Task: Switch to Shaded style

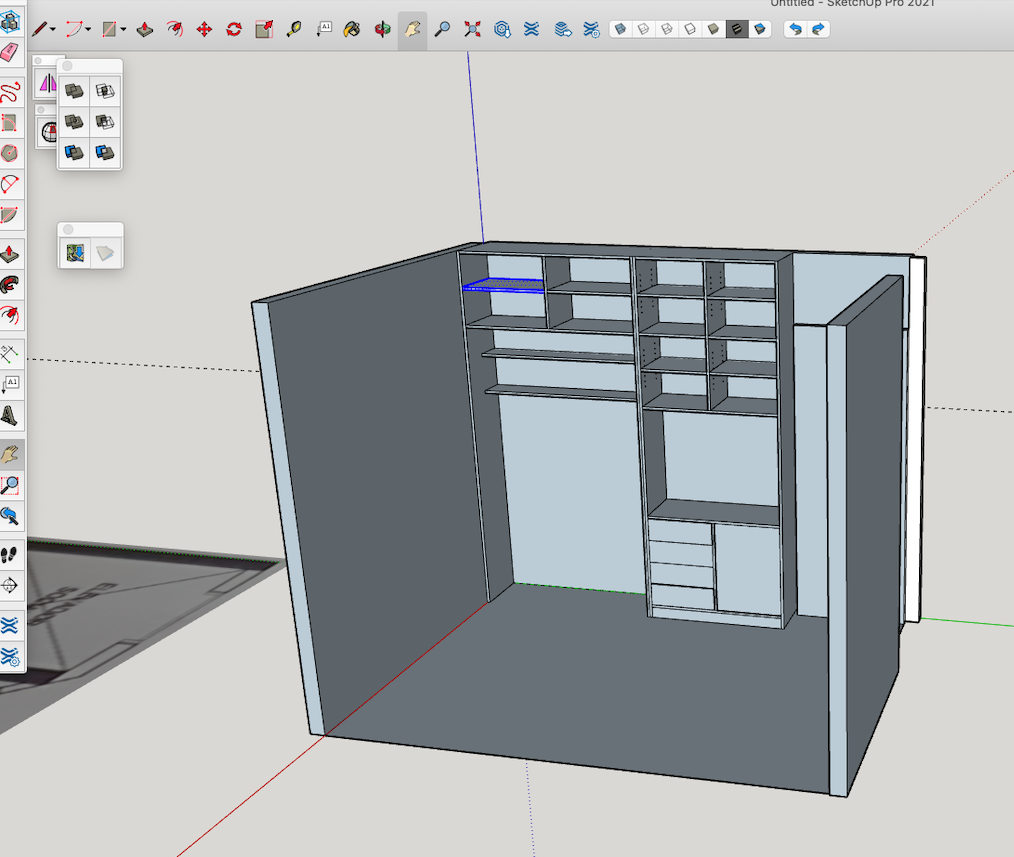Action: click(x=713, y=29)
